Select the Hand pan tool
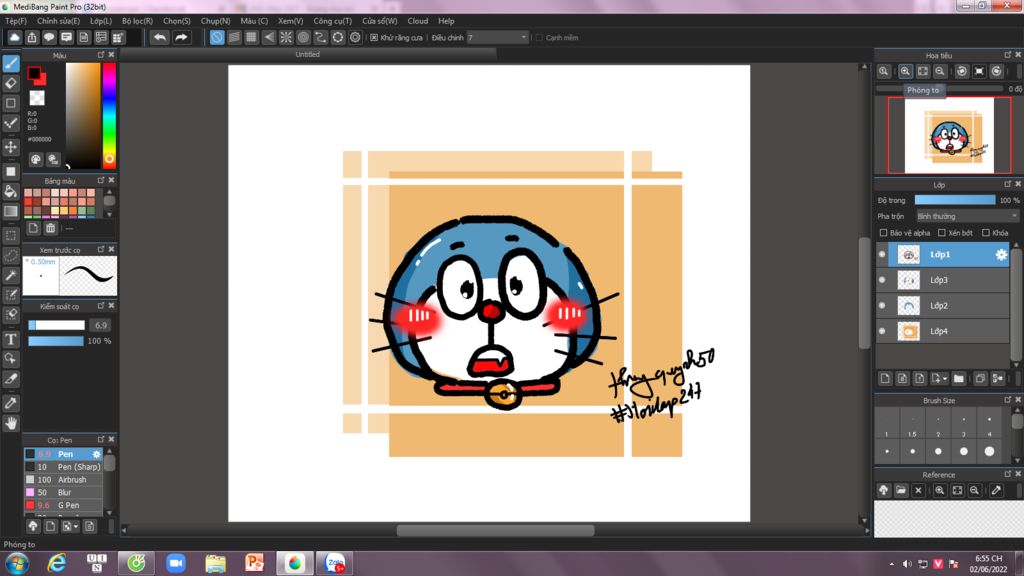The width and height of the screenshot is (1024, 576). (10, 423)
